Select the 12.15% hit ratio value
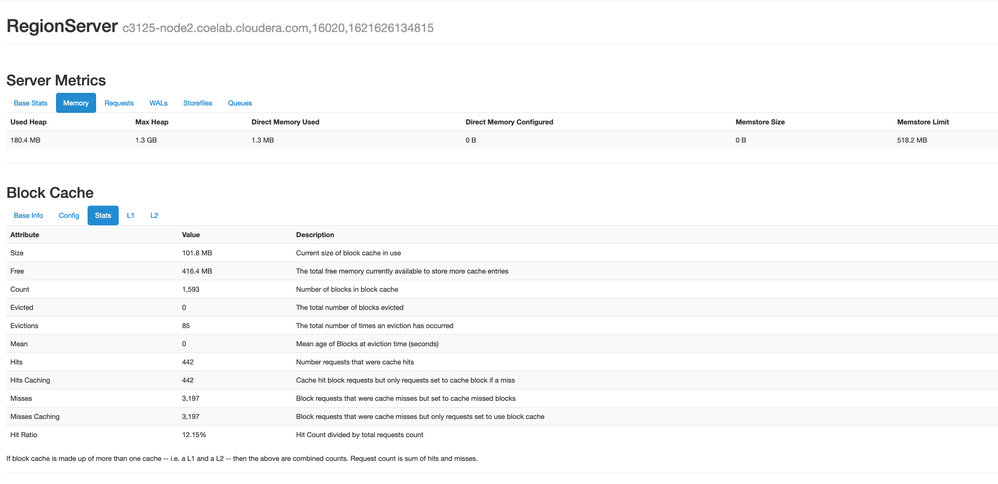This screenshot has width=998, height=484. [194, 435]
